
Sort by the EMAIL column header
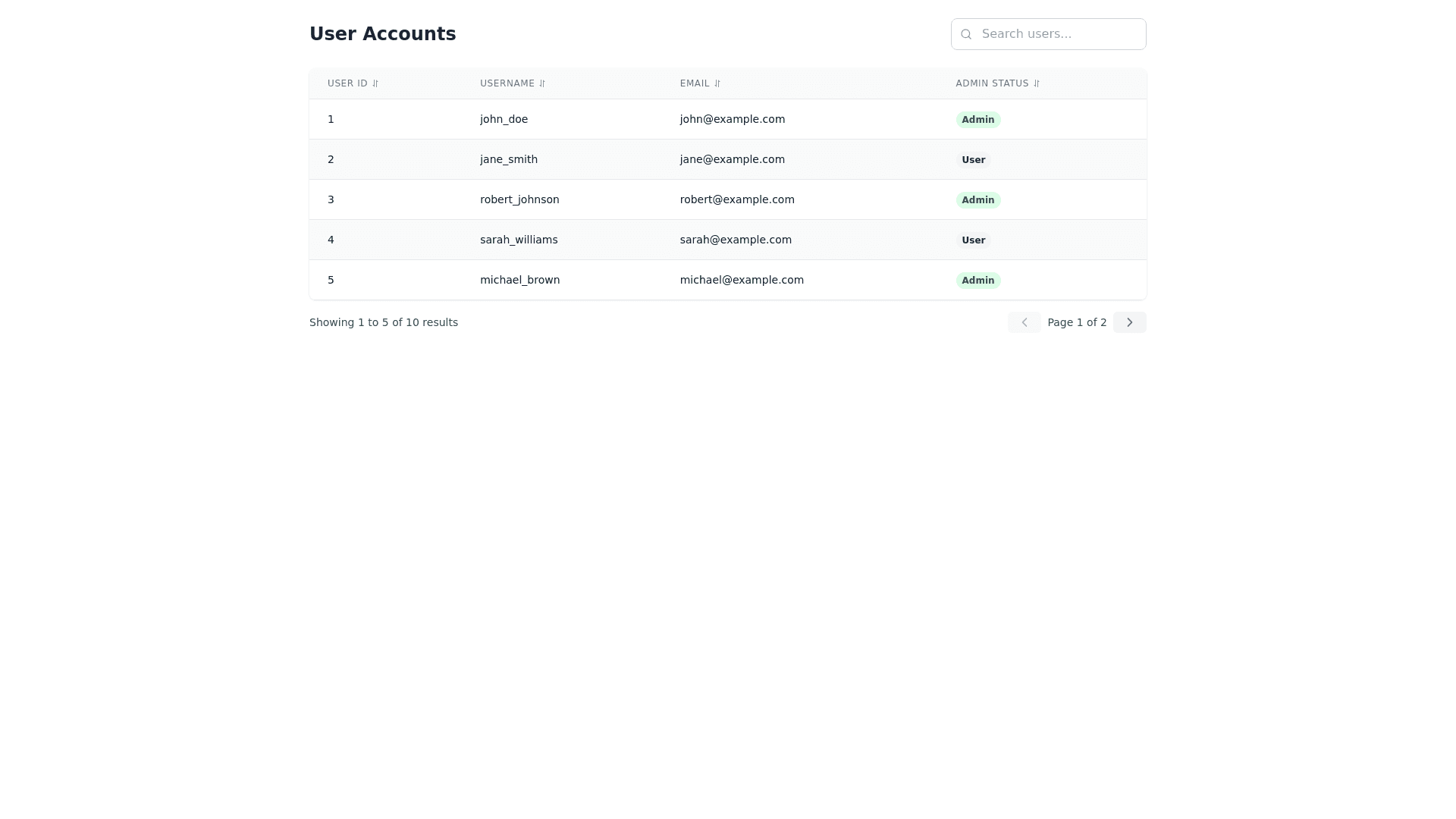(x=695, y=83)
